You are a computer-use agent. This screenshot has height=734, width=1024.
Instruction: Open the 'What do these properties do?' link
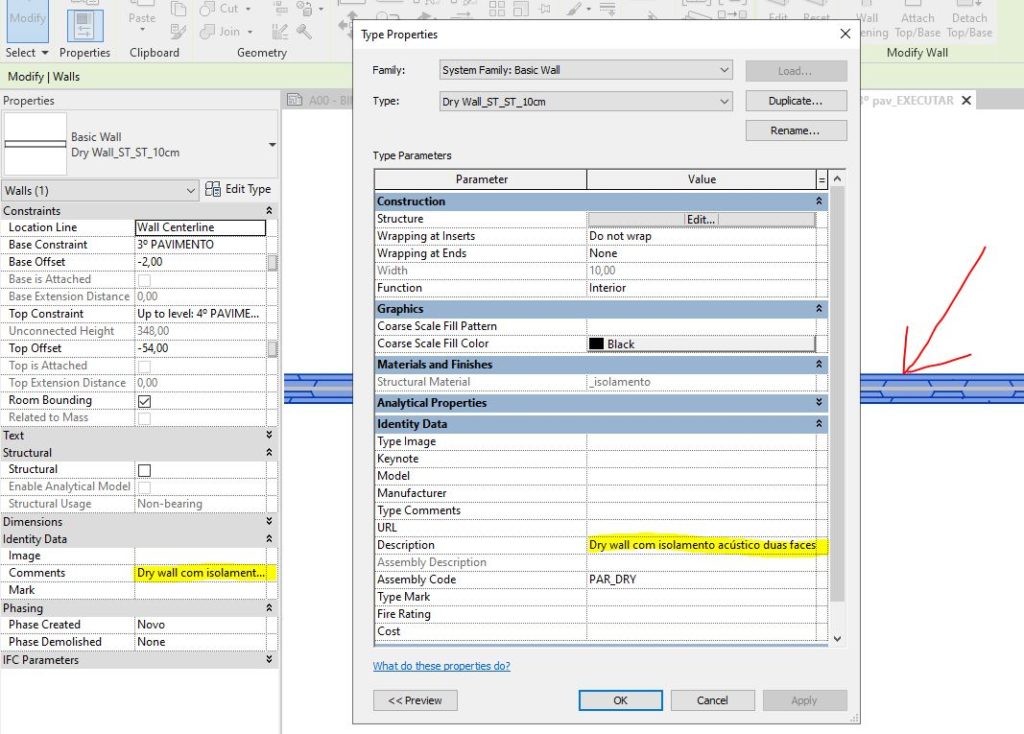pos(441,665)
